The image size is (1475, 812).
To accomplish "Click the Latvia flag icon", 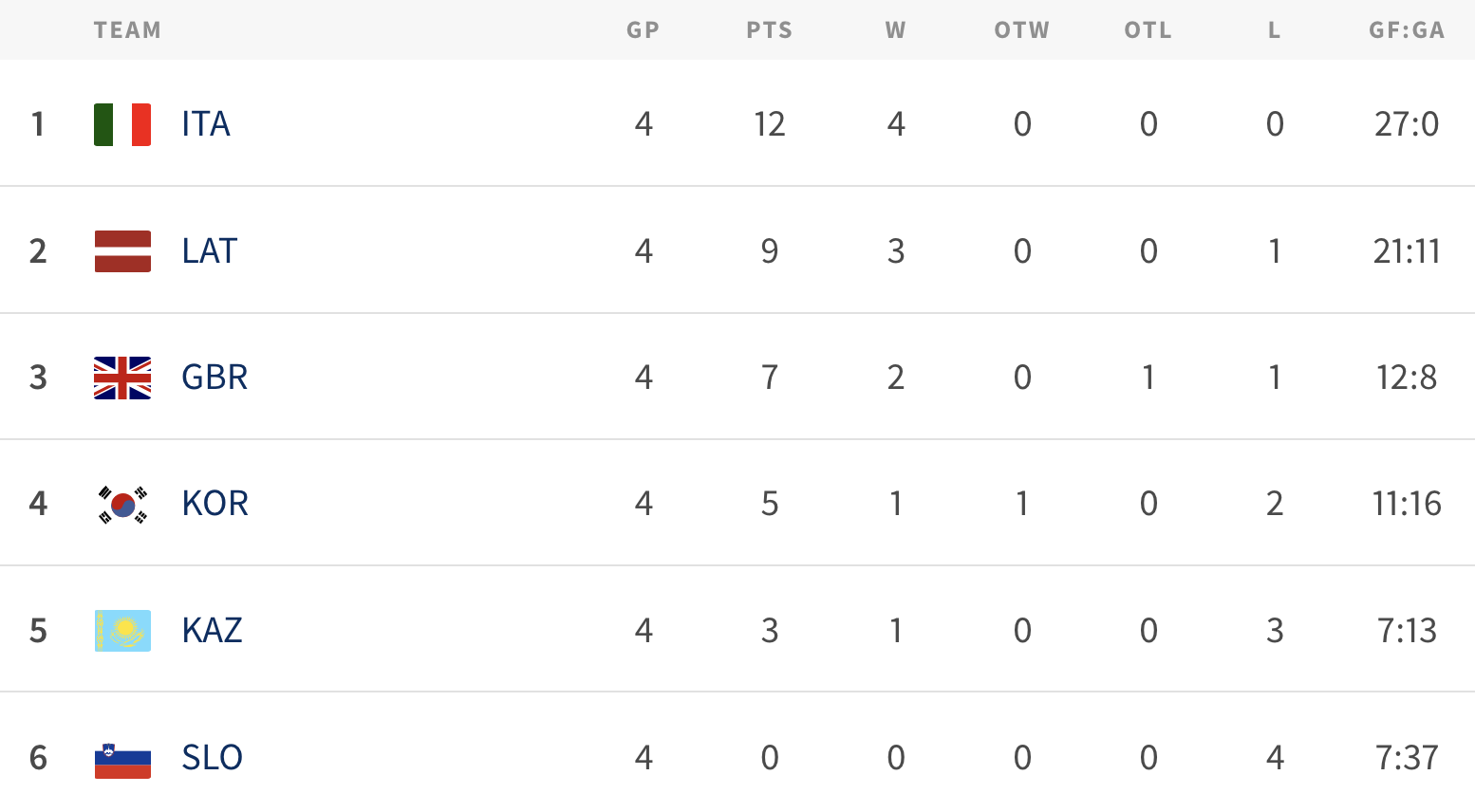I will 122,251.
